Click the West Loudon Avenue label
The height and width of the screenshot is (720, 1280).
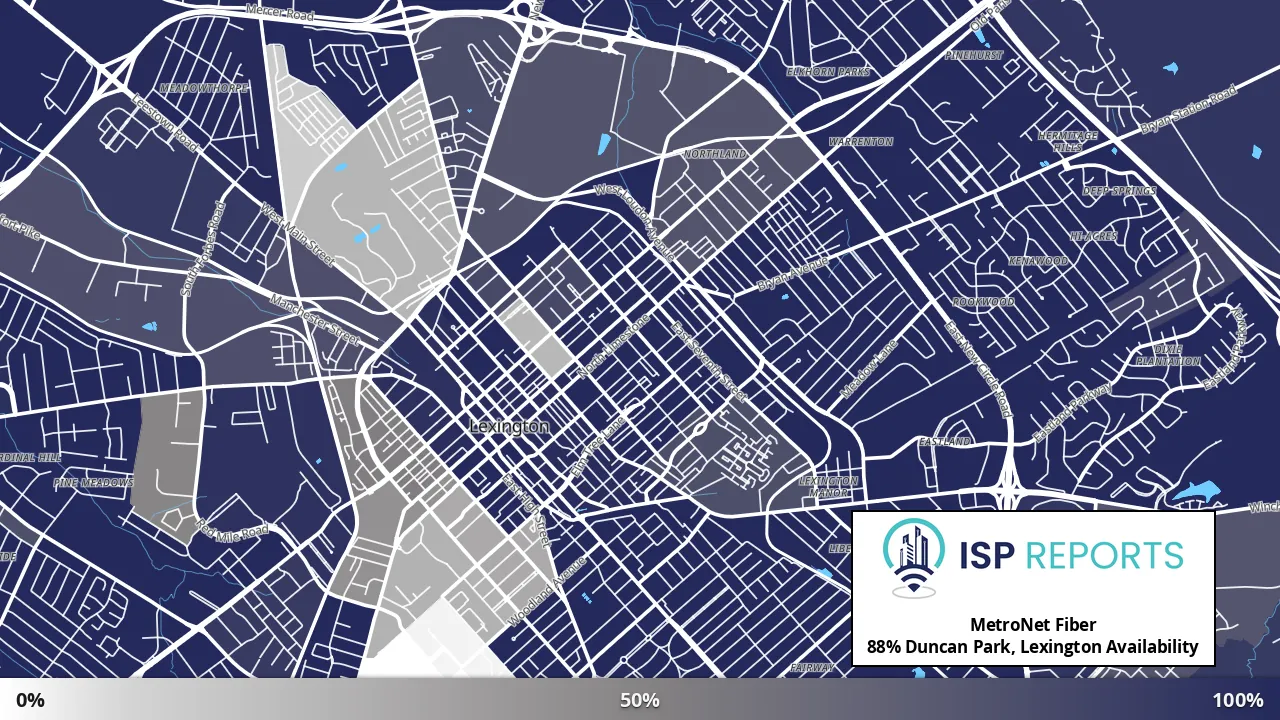click(x=634, y=221)
